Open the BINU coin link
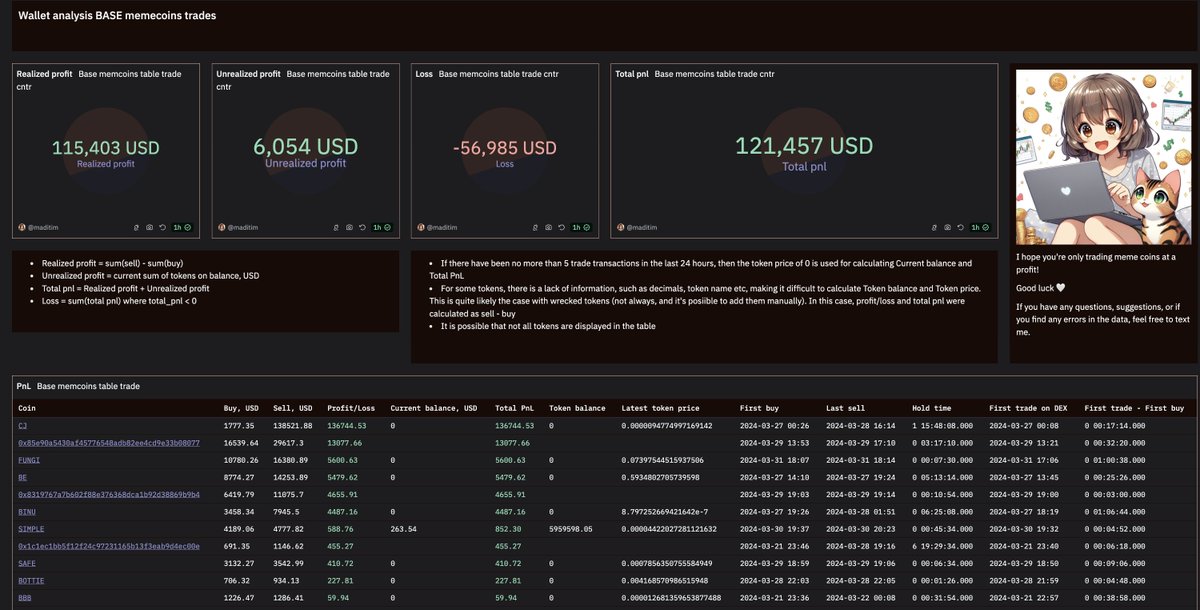Screen dimensions: 1200x610 (x=27, y=511)
